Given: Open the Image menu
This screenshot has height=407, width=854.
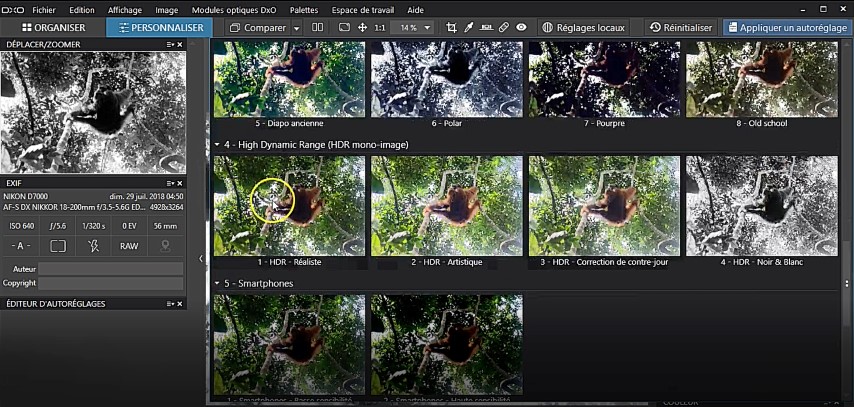Looking at the screenshot, I should click(167, 10).
